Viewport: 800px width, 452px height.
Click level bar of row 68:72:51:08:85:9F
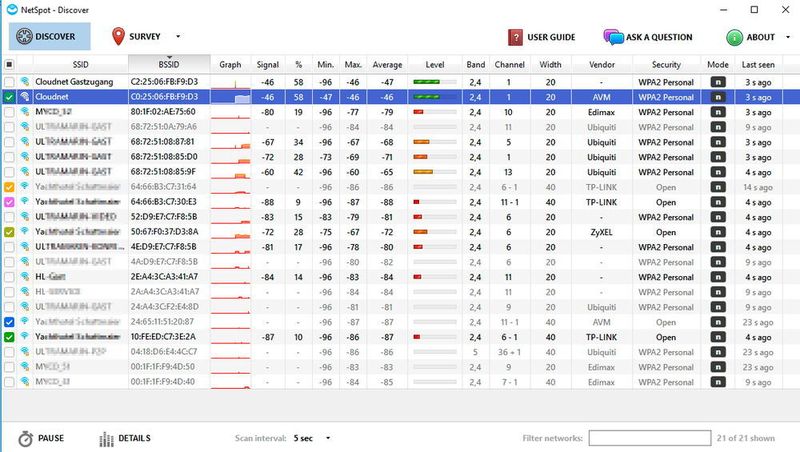[x=435, y=172]
